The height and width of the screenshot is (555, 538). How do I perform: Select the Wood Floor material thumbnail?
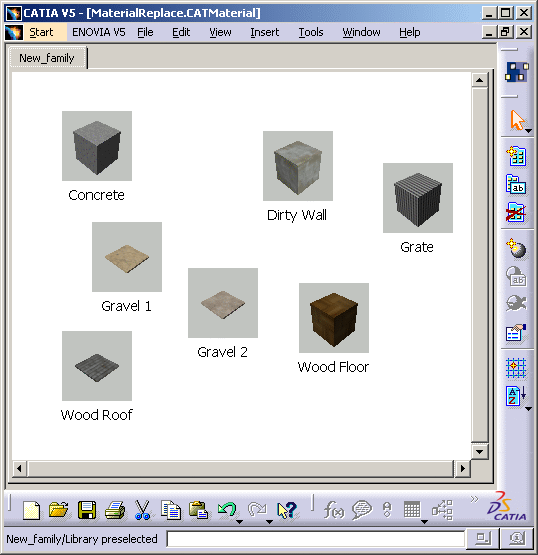coord(334,318)
